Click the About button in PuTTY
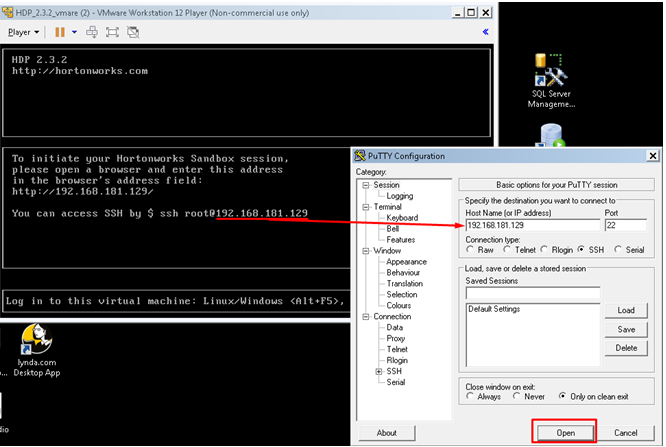 (x=387, y=433)
